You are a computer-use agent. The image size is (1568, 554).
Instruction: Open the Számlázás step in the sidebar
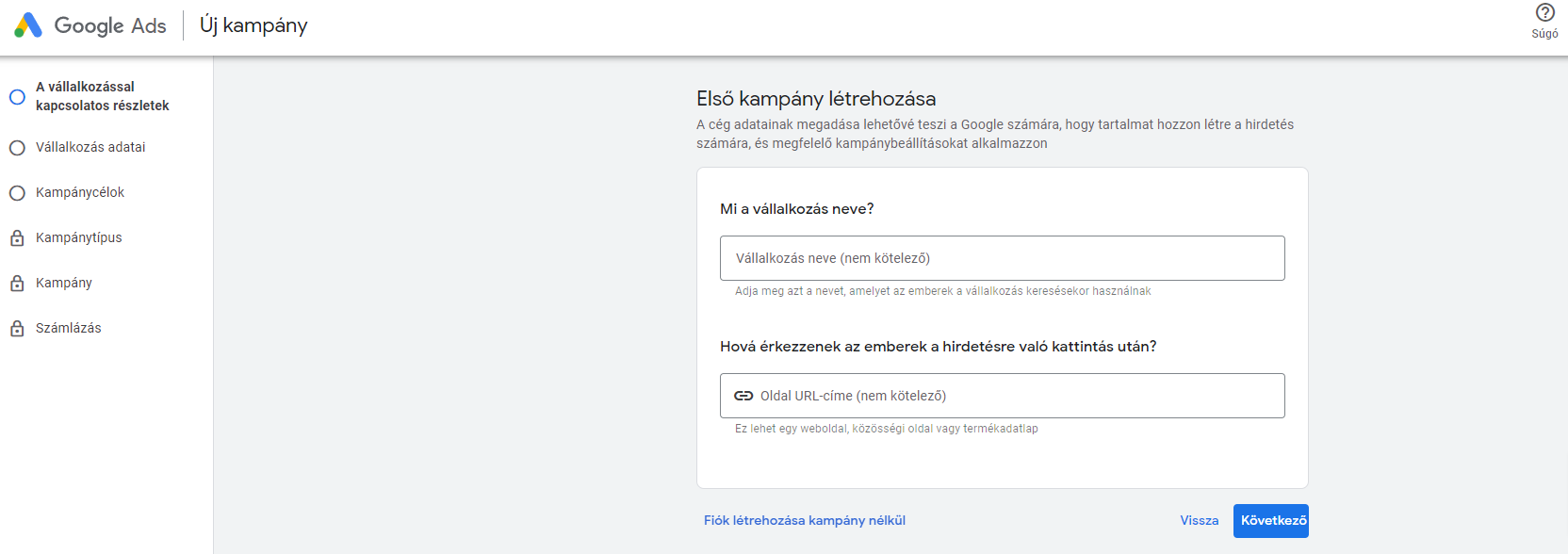68,328
